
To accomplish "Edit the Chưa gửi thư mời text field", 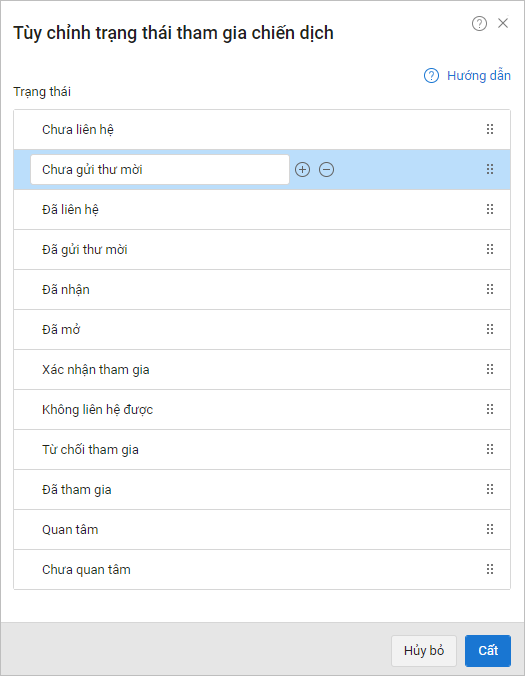I will coord(160,169).
